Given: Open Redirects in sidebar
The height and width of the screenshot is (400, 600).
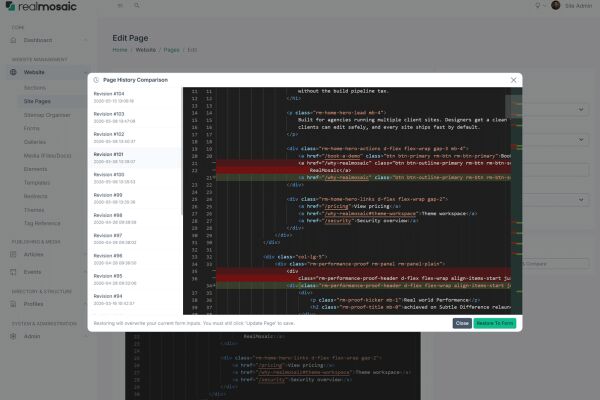Looking at the screenshot, I should 36,196.
